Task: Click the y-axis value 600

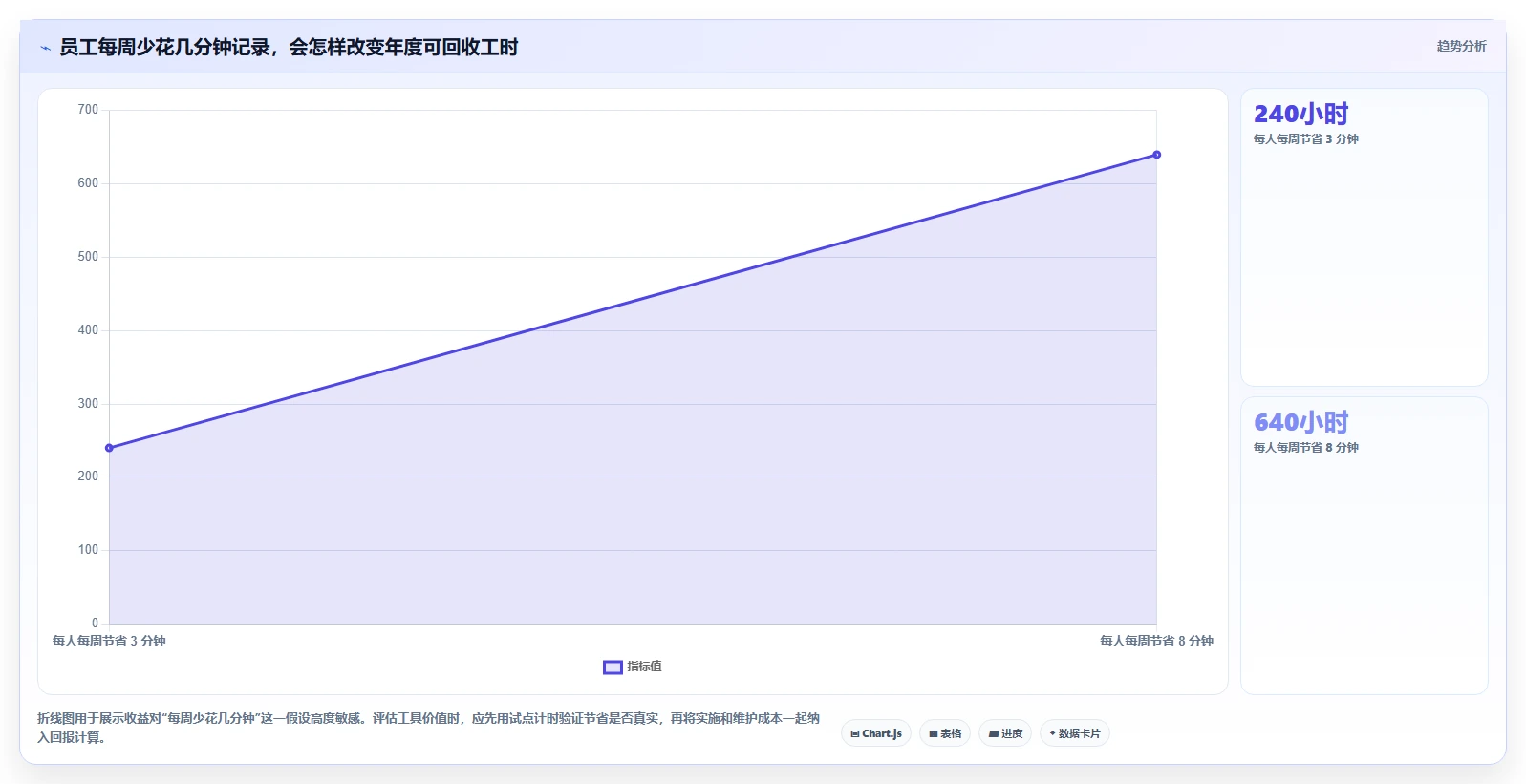Action: click(x=88, y=183)
